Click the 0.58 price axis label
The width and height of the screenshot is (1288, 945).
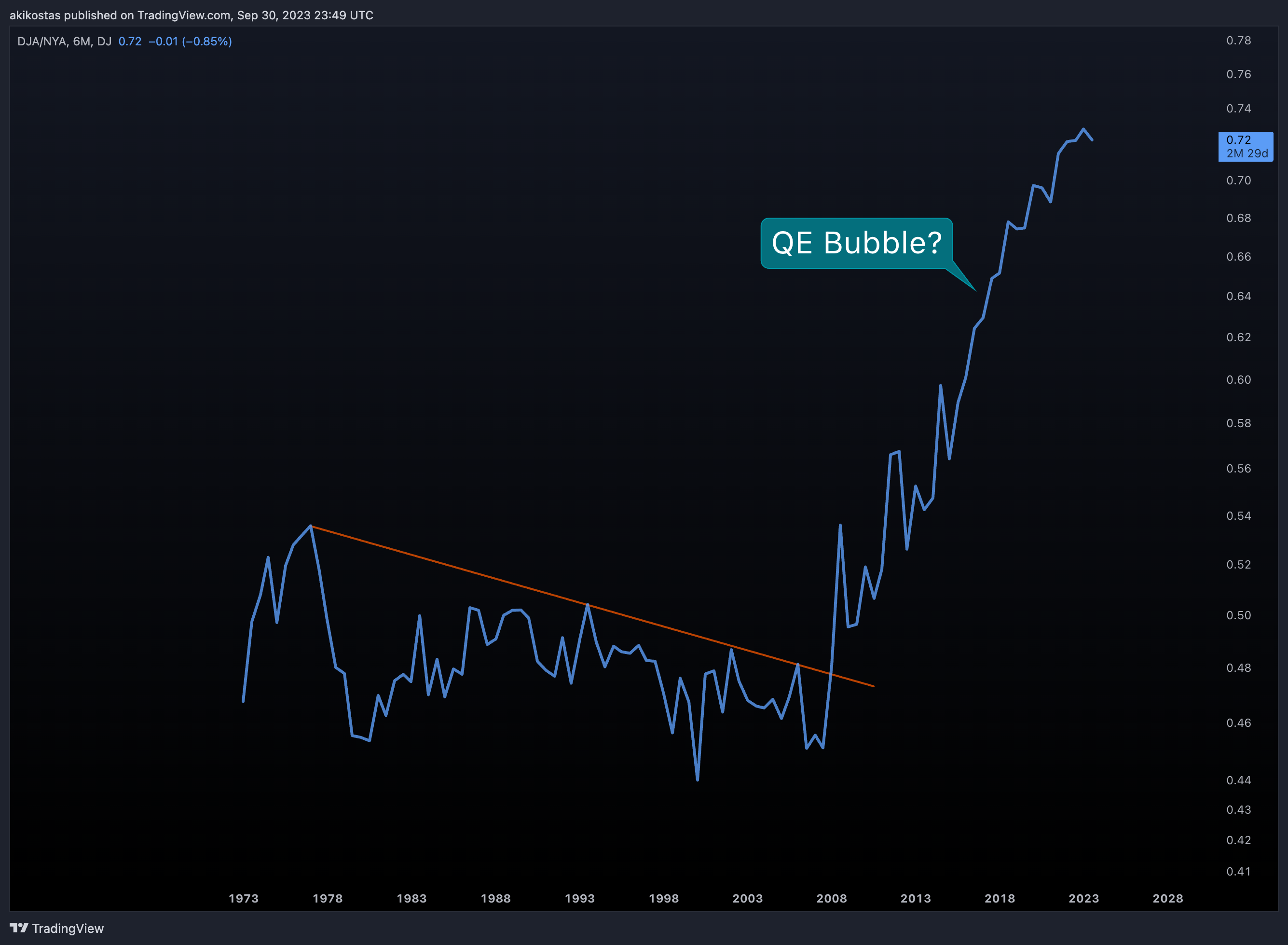pos(1238,423)
